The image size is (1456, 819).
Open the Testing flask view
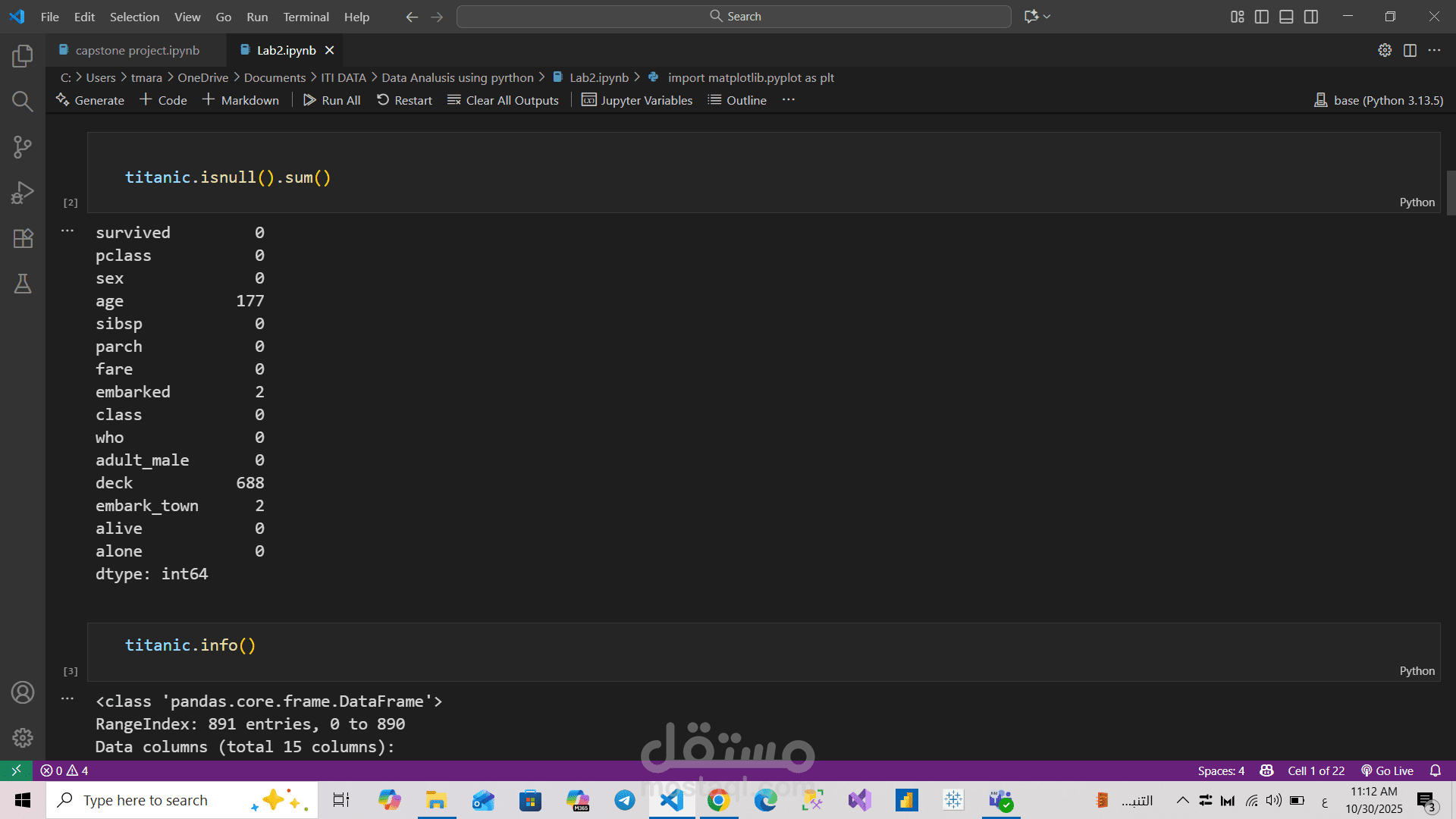coord(23,284)
